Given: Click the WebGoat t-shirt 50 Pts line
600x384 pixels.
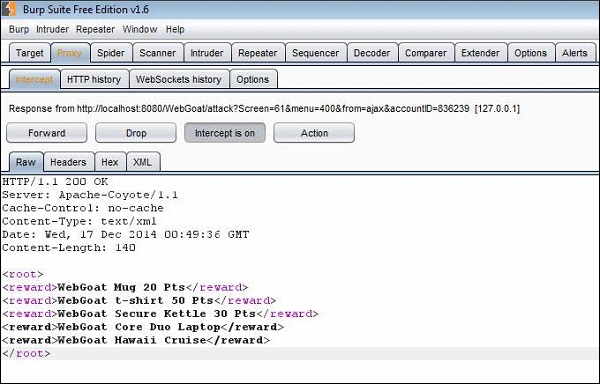Looking at the screenshot, I should [139, 301].
